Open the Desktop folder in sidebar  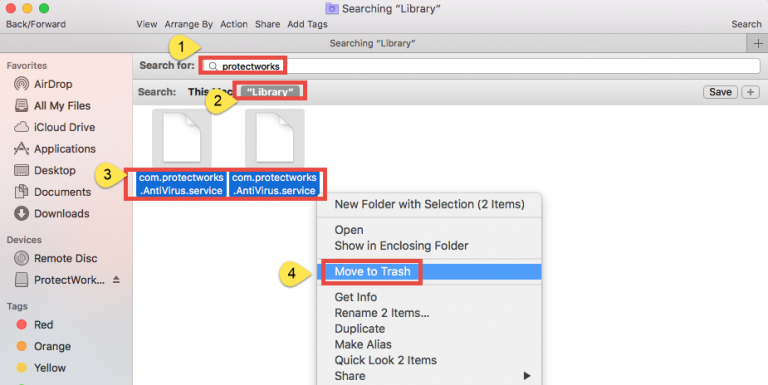tap(45, 170)
